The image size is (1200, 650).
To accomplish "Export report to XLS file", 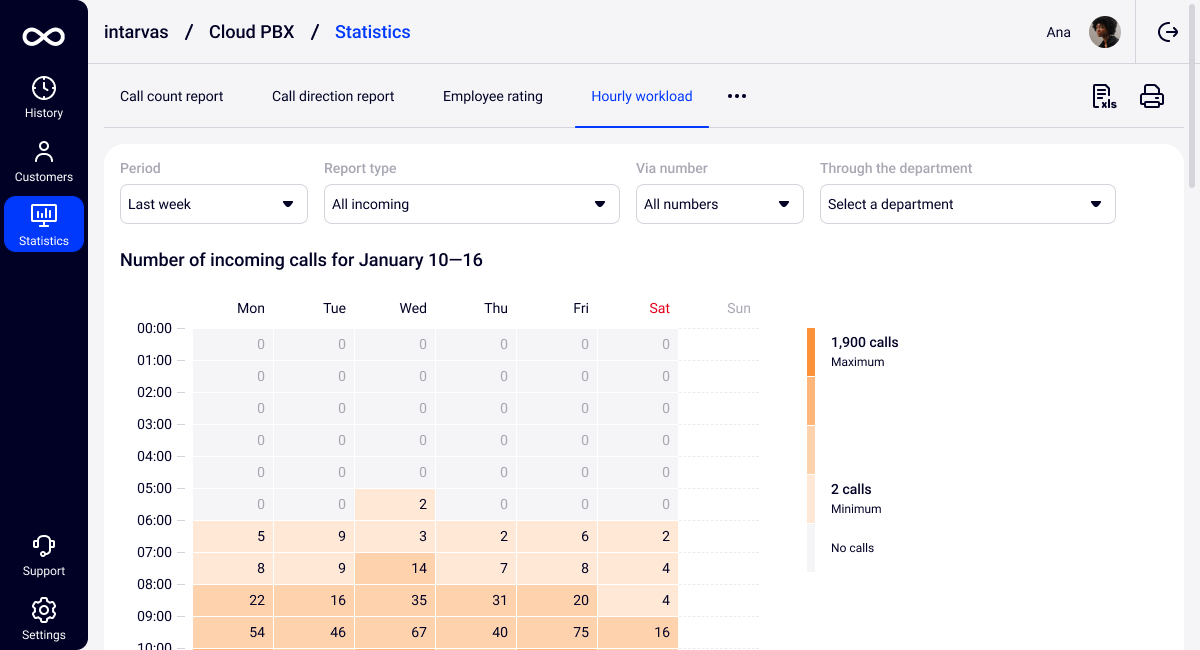I will pyautogui.click(x=1104, y=97).
